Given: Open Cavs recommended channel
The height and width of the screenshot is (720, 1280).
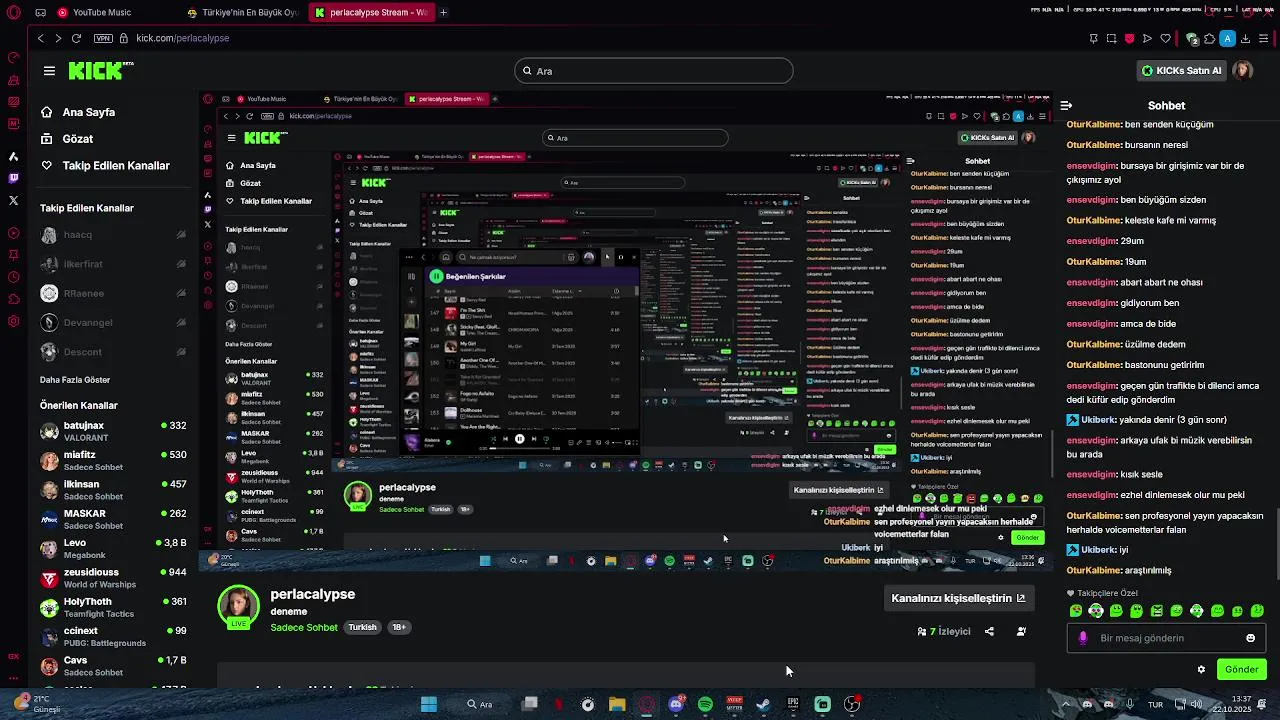Looking at the screenshot, I should click(113, 666).
